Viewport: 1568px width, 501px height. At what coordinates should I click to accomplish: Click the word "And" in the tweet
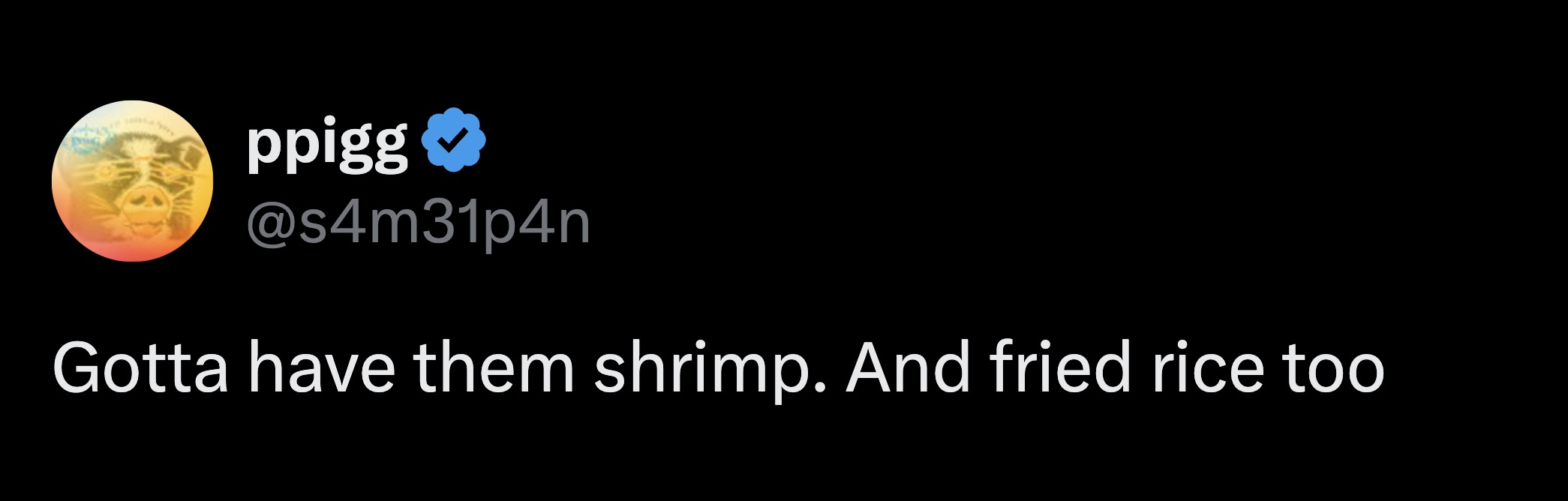pos(909,368)
